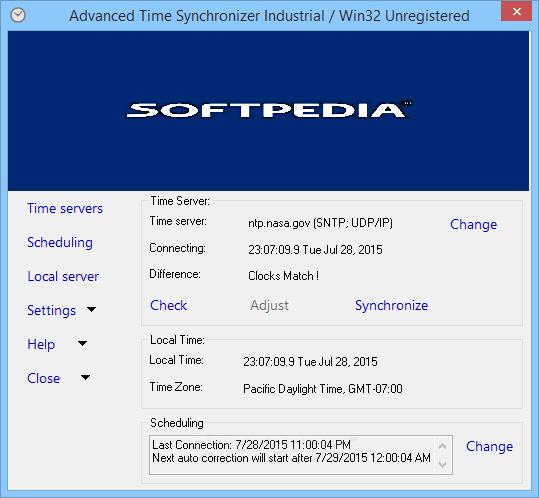The image size is (539, 498).
Task: Click the Pacific Daylight Time zone value
Action: click(x=323, y=389)
